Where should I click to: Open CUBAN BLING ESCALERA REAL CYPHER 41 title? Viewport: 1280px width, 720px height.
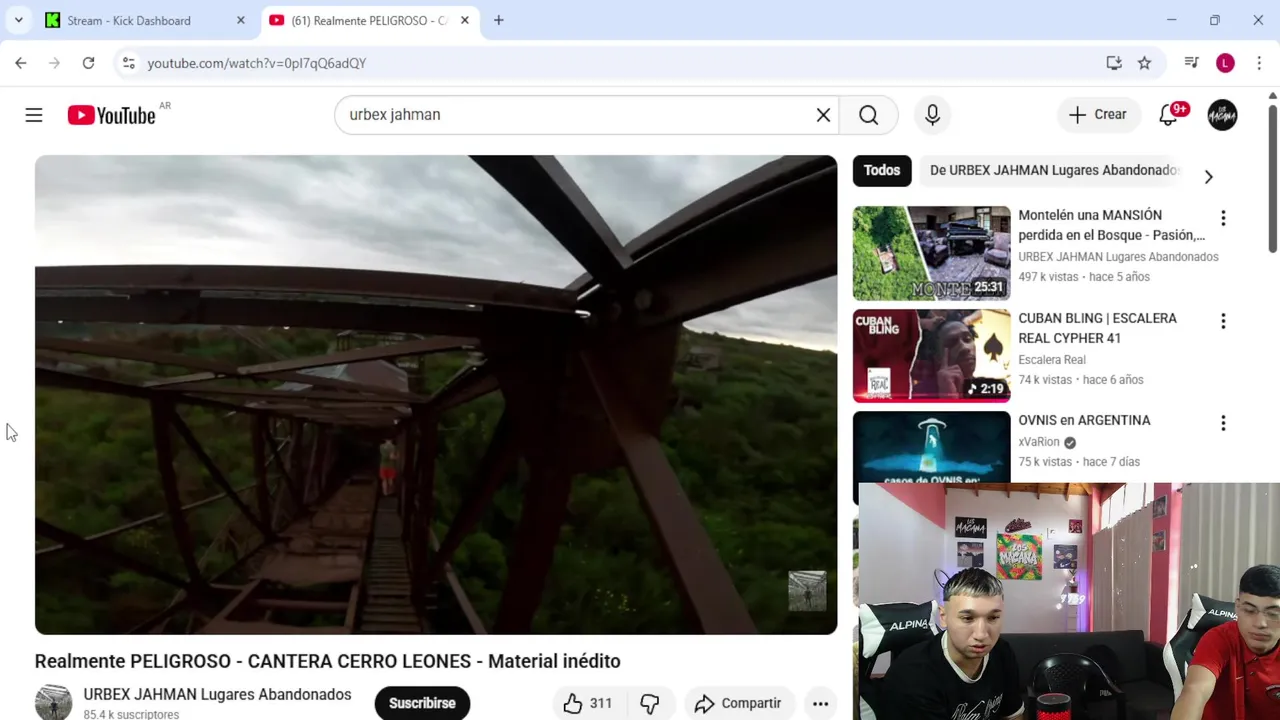(x=1097, y=328)
